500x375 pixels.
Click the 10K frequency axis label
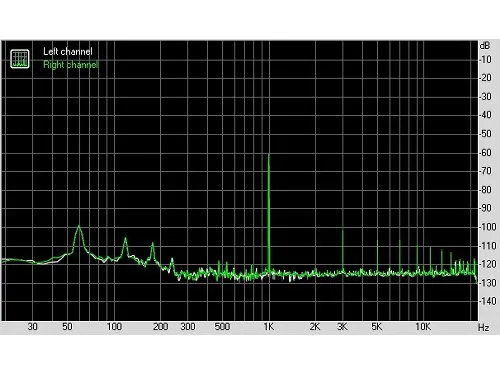pyautogui.click(x=423, y=327)
